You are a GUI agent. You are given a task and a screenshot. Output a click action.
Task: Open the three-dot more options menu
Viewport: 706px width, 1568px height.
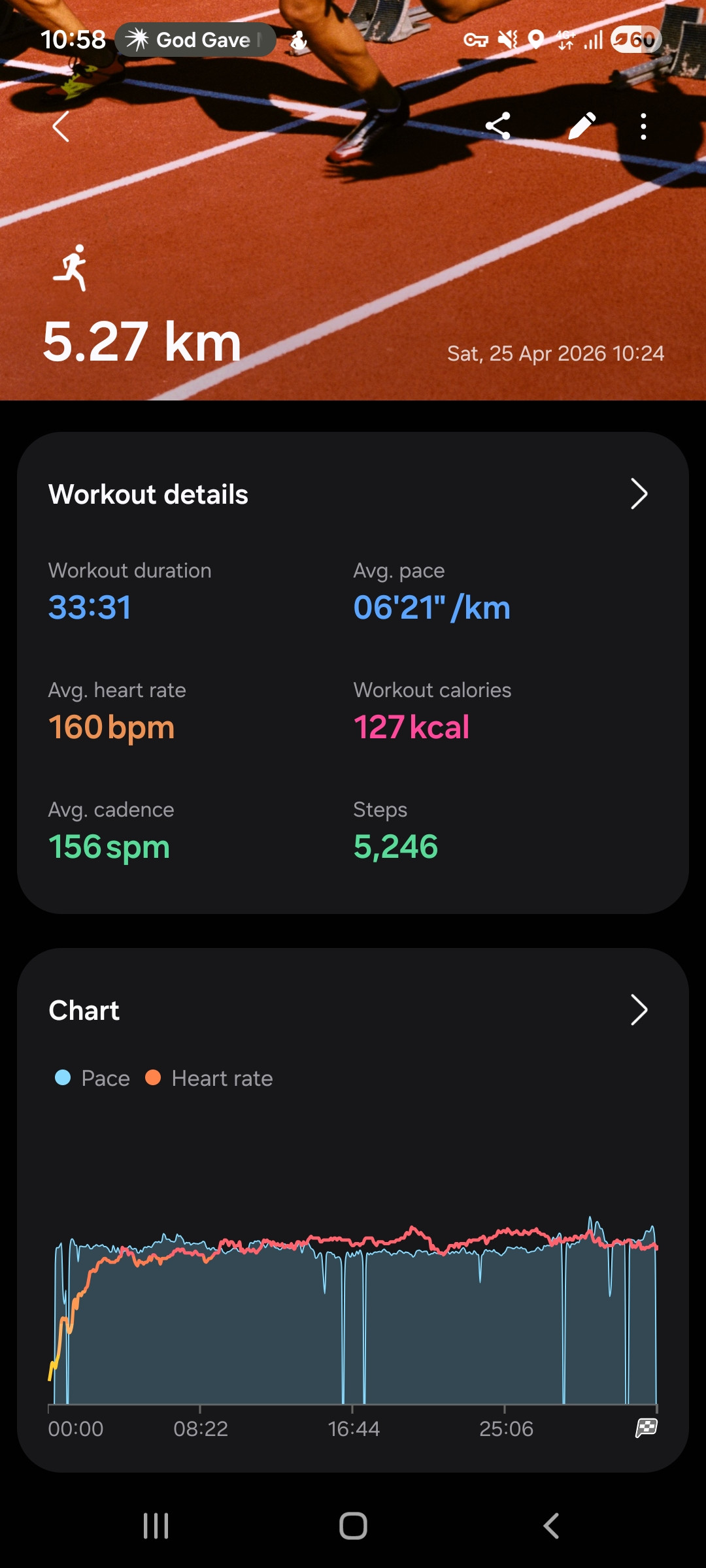[643, 126]
